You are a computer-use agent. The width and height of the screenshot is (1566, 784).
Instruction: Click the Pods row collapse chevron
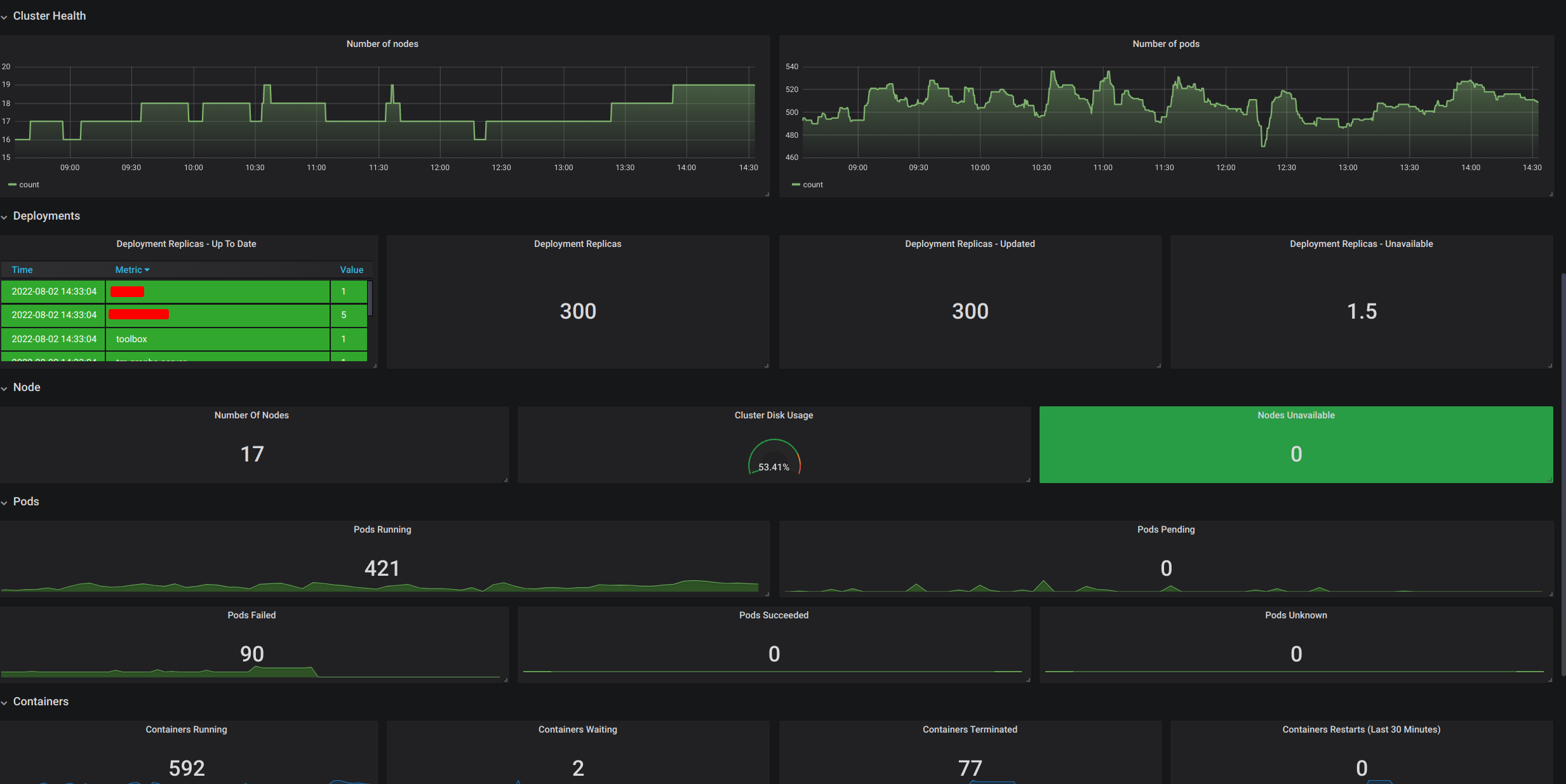4,503
